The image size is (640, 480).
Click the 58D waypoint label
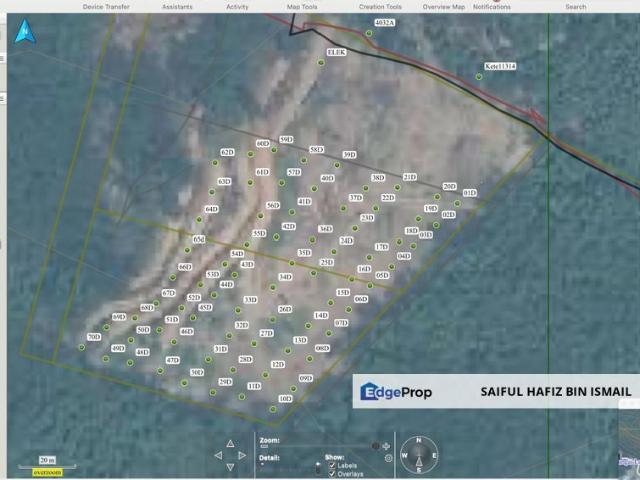point(316,150)
